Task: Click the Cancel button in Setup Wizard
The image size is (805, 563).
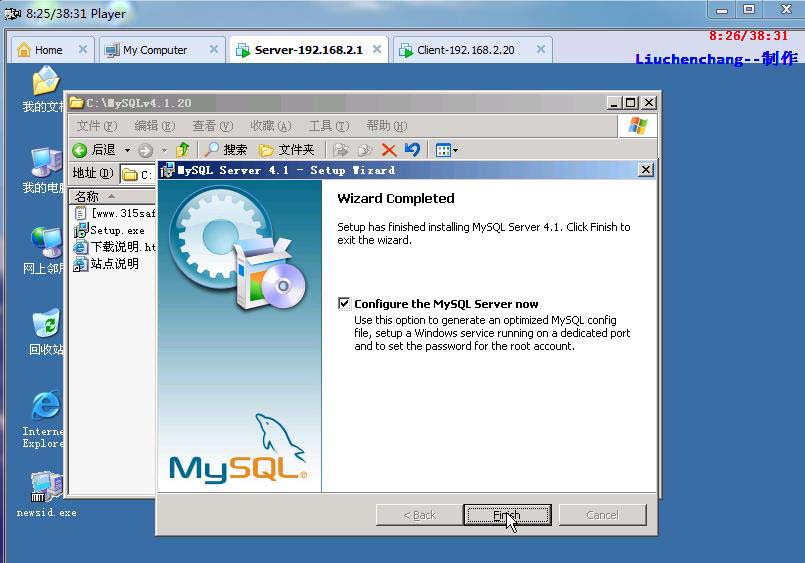Action: click(x=602, y=515)
